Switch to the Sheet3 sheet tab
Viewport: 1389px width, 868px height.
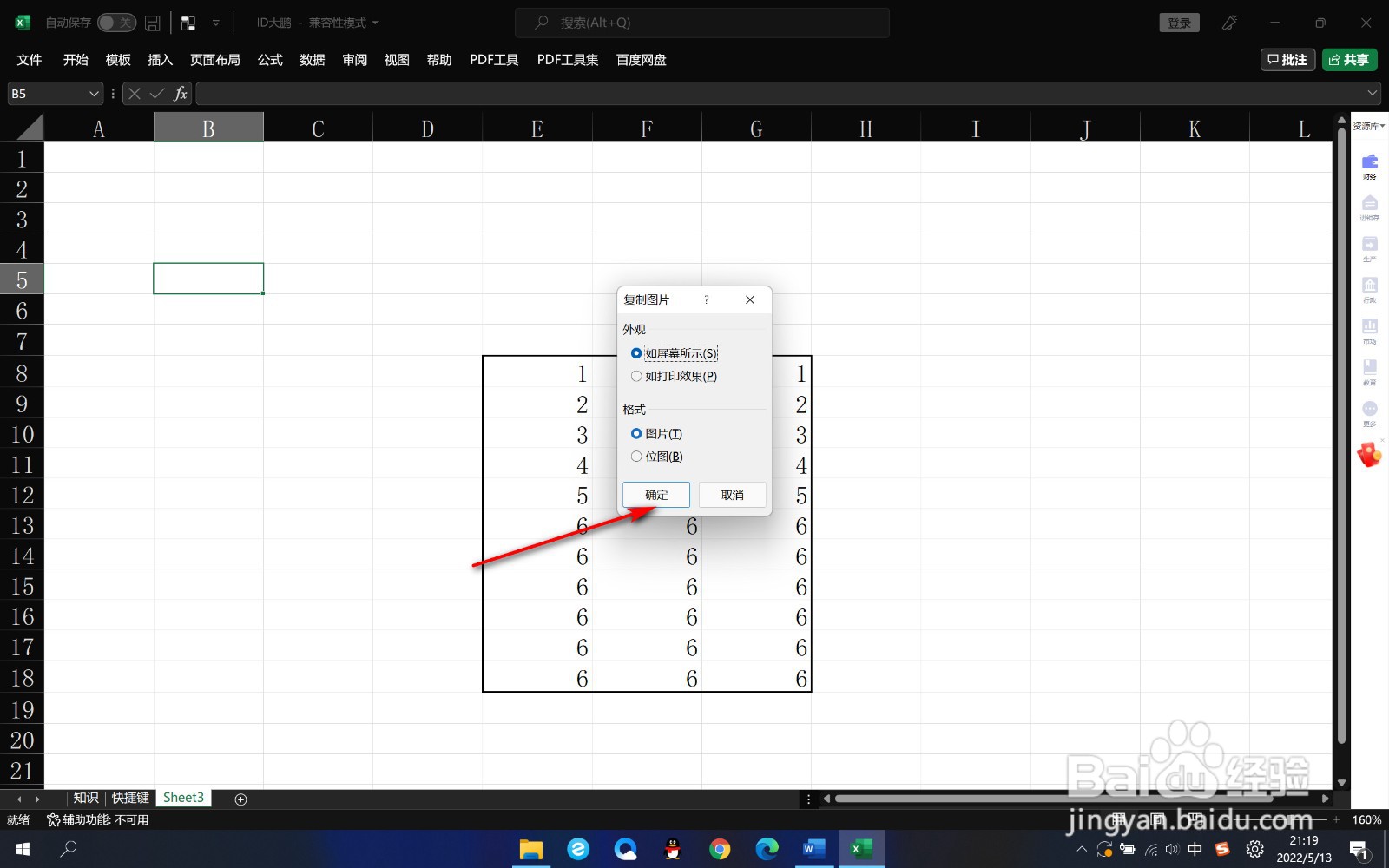[x=183, y=798]
